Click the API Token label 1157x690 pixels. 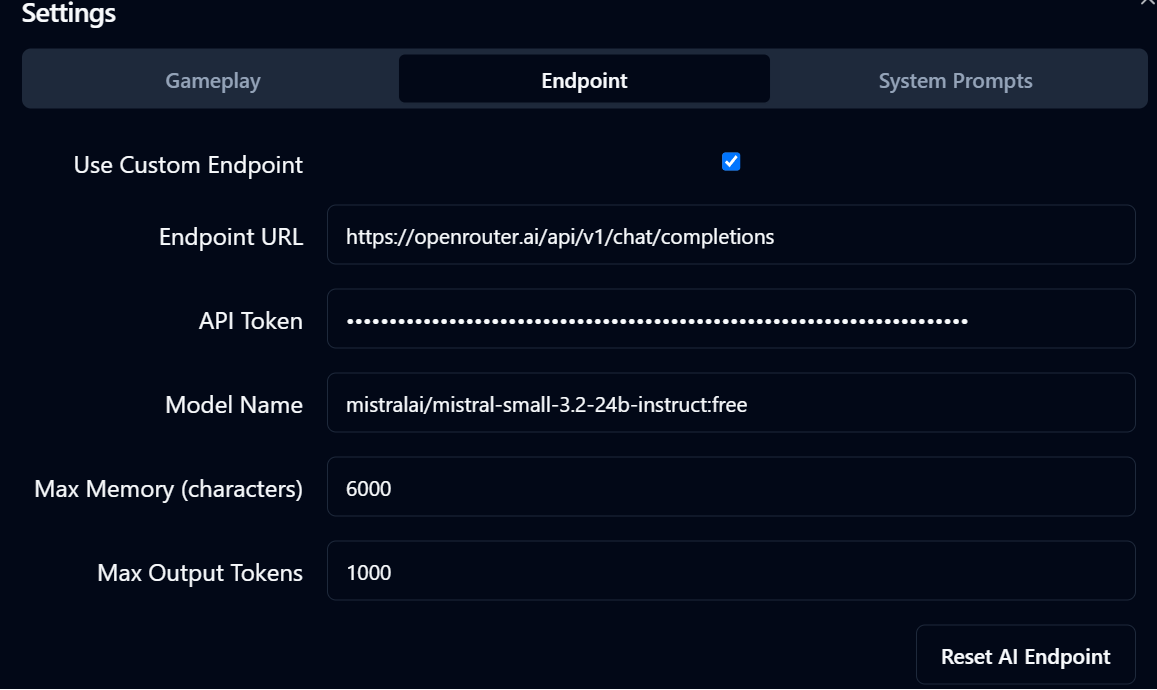pyautogui.click(x=250, y=321)
